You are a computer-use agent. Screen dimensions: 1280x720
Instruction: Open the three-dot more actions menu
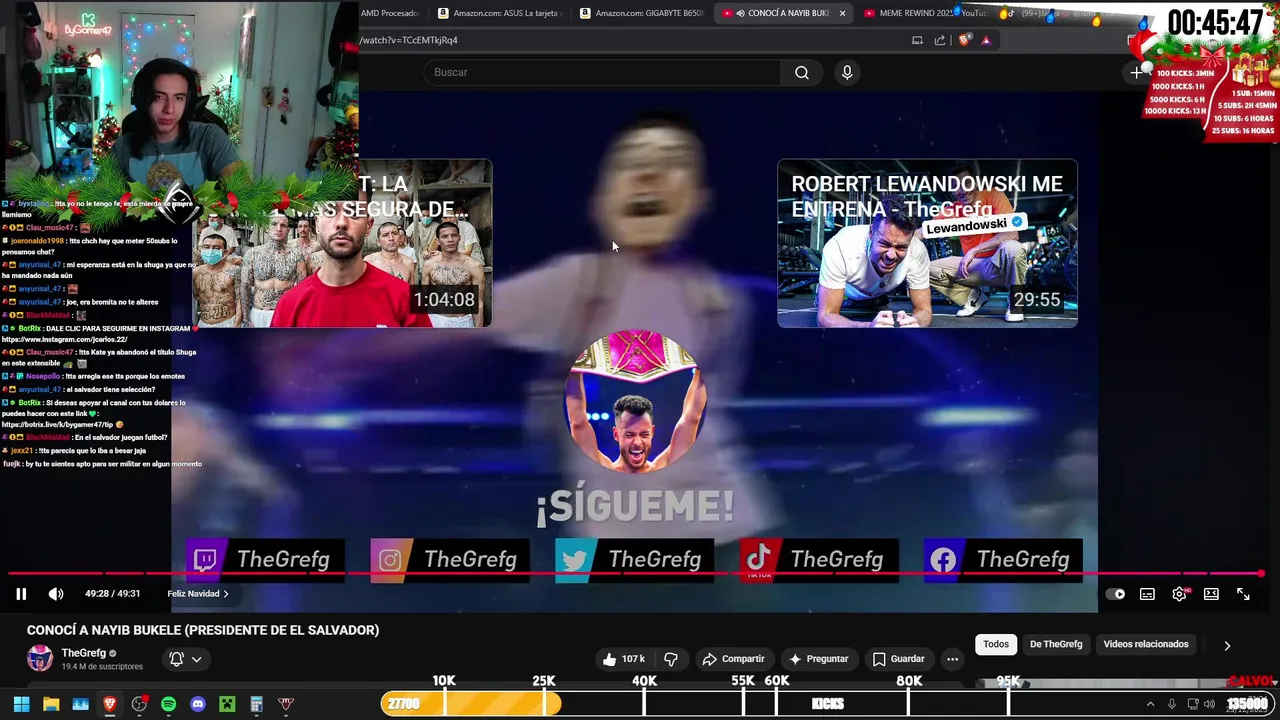click(952, 659)
